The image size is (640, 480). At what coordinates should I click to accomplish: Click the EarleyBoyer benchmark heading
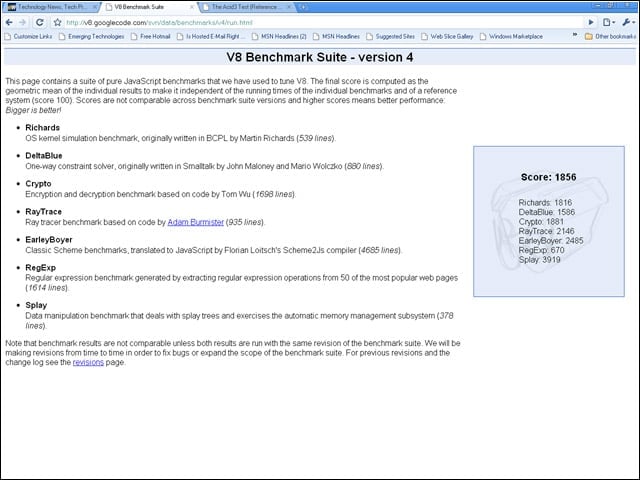click(x=49, y=240)
